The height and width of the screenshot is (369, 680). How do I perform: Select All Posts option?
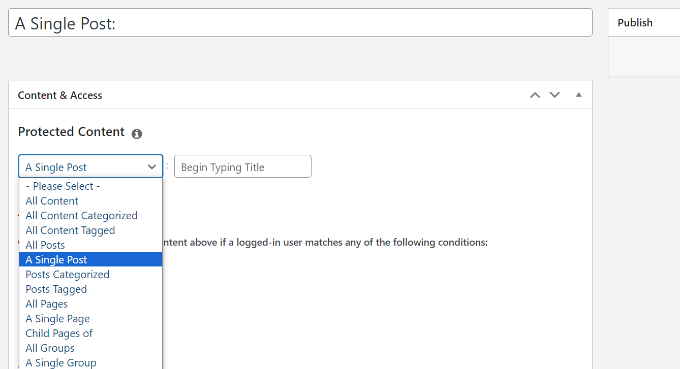91,245
